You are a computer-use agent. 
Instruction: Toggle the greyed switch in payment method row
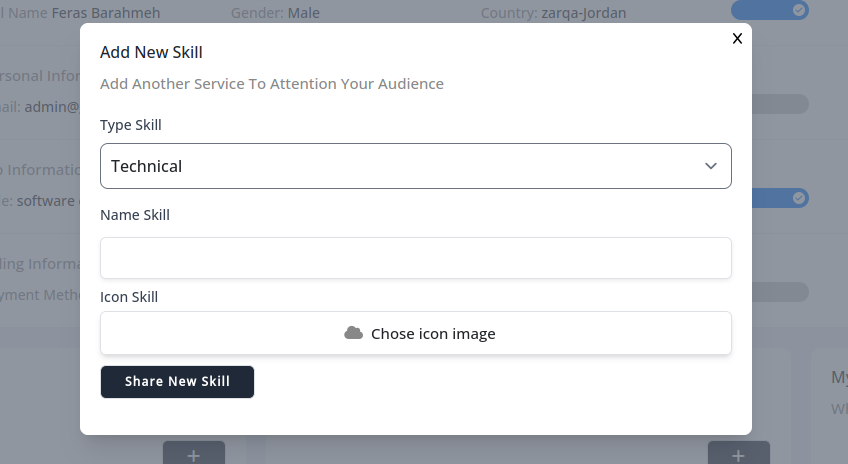(x=780, y=292)
